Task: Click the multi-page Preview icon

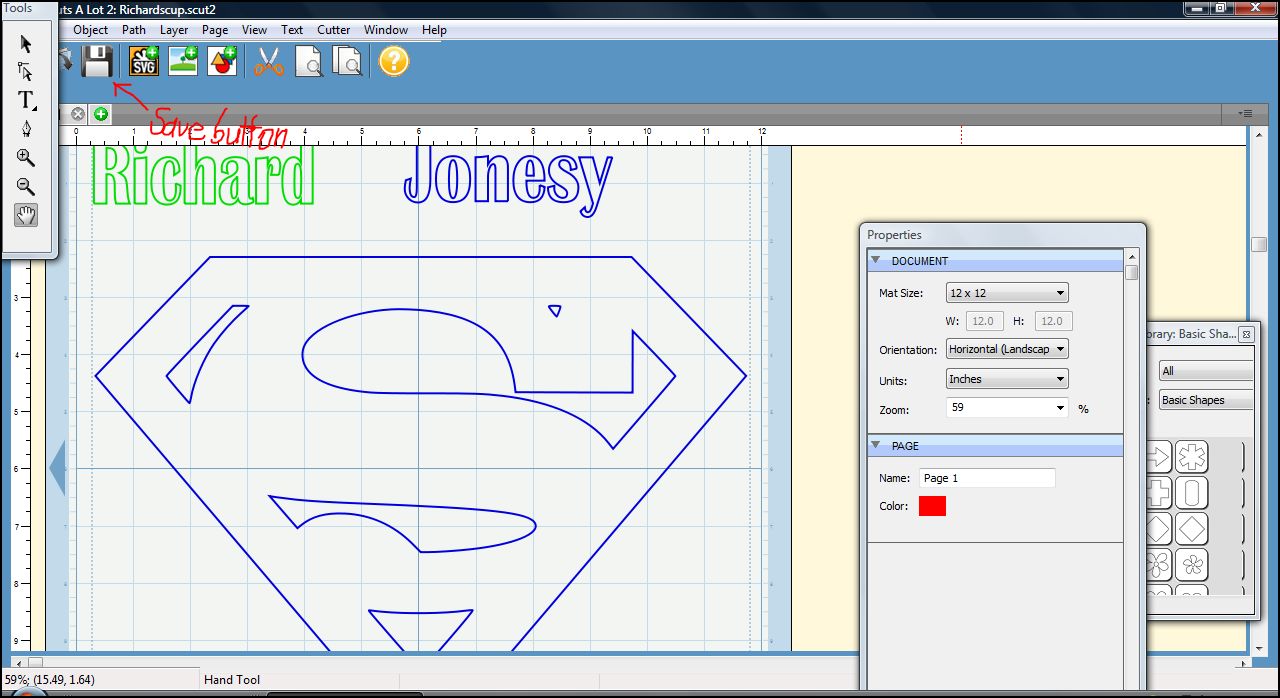Action: [347, 61]
